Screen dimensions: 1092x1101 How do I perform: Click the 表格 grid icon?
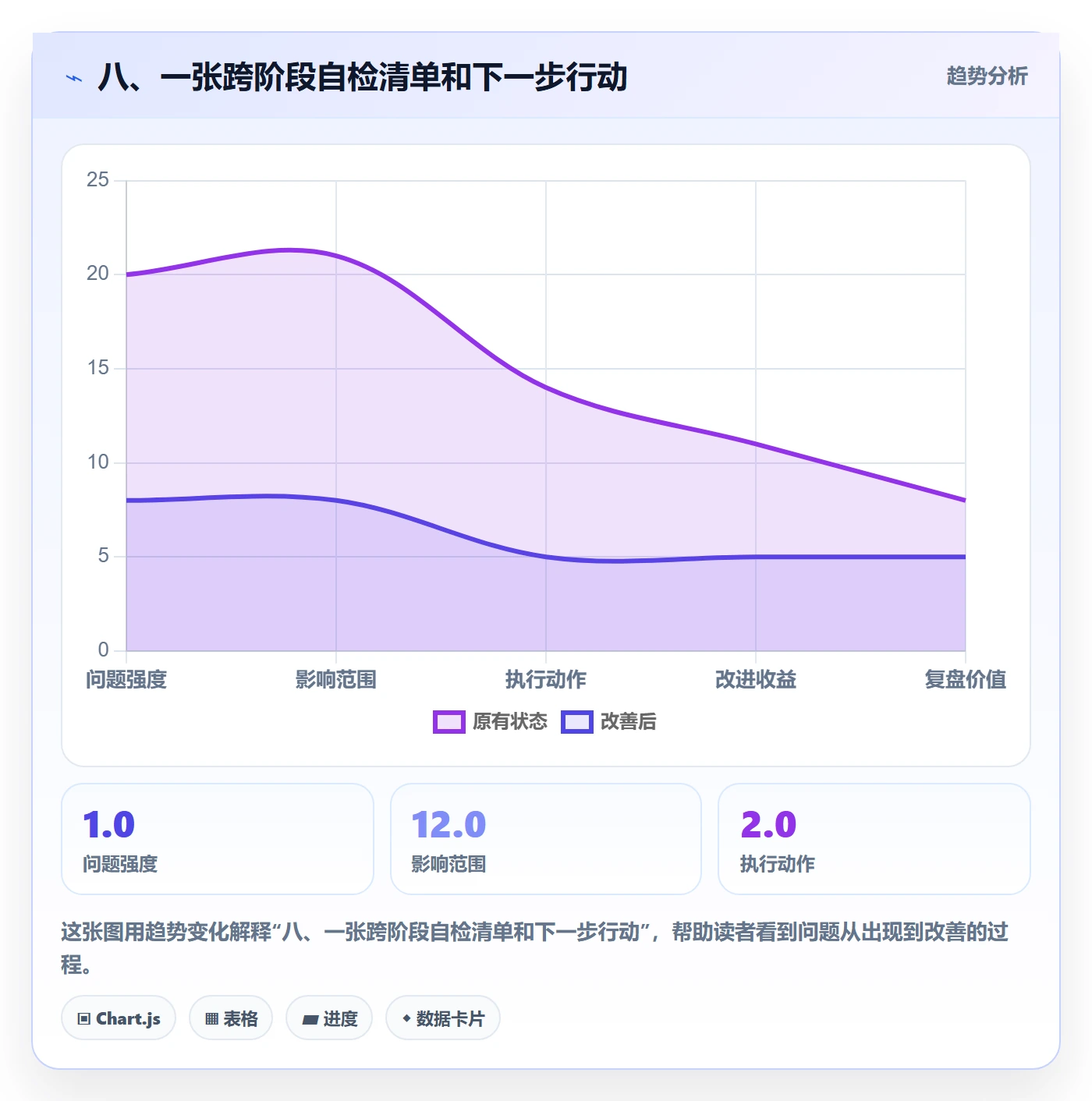[211, 1018]
